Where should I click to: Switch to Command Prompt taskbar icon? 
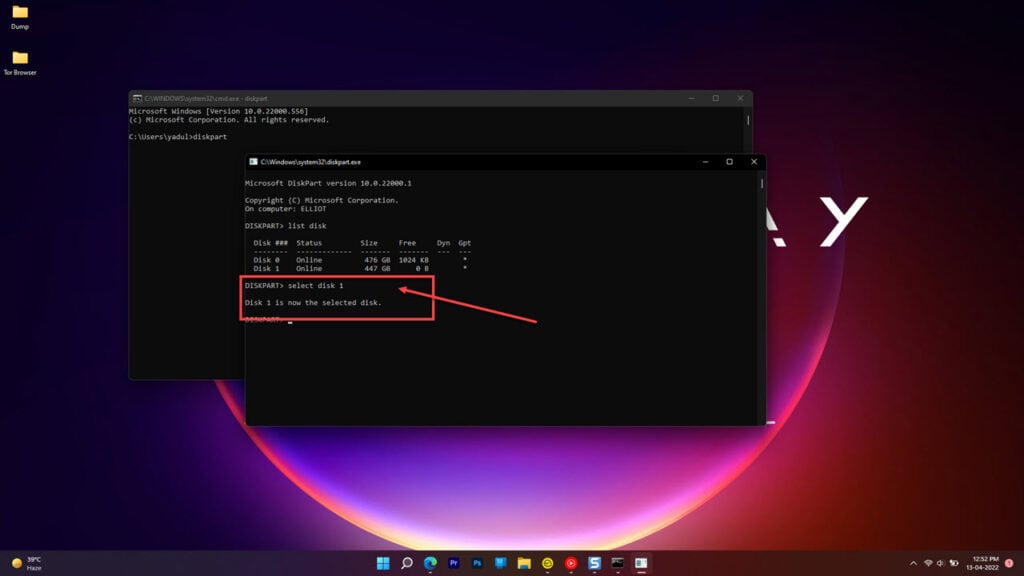coord(618,563)
